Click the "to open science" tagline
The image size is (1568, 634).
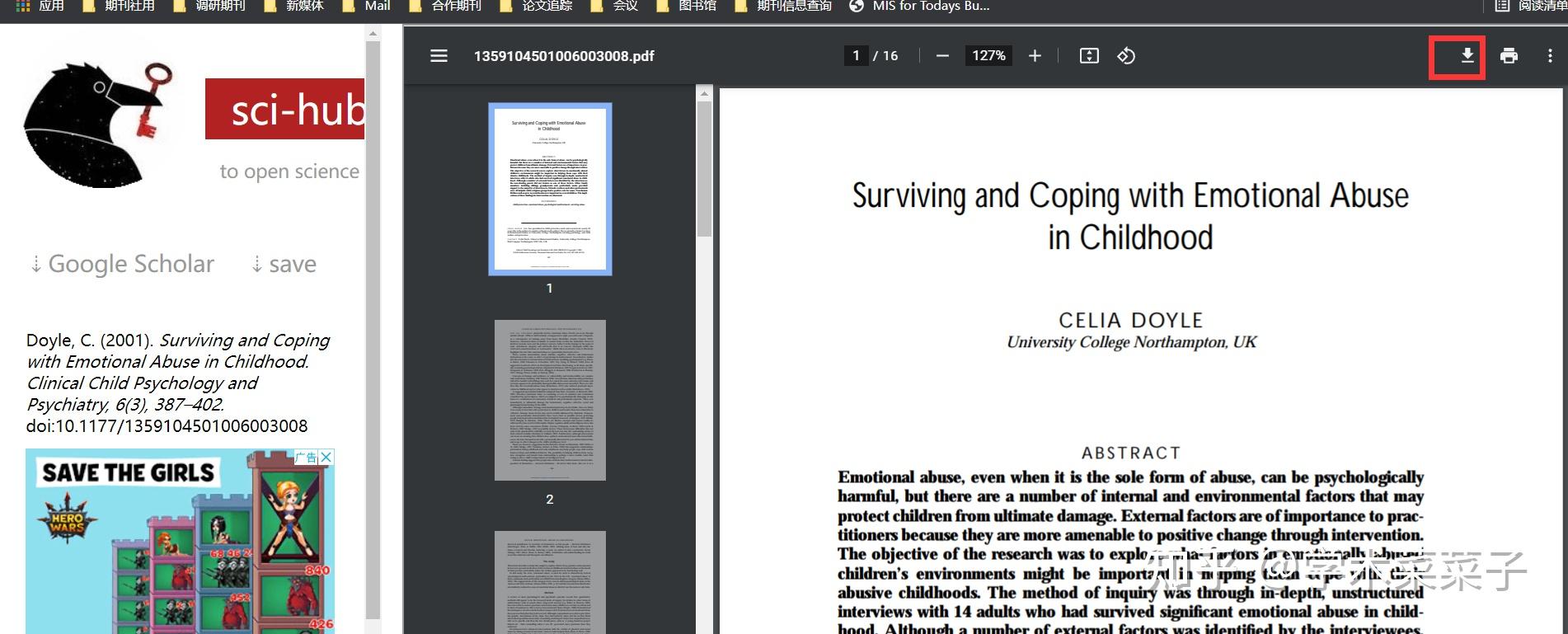[289, 171]
